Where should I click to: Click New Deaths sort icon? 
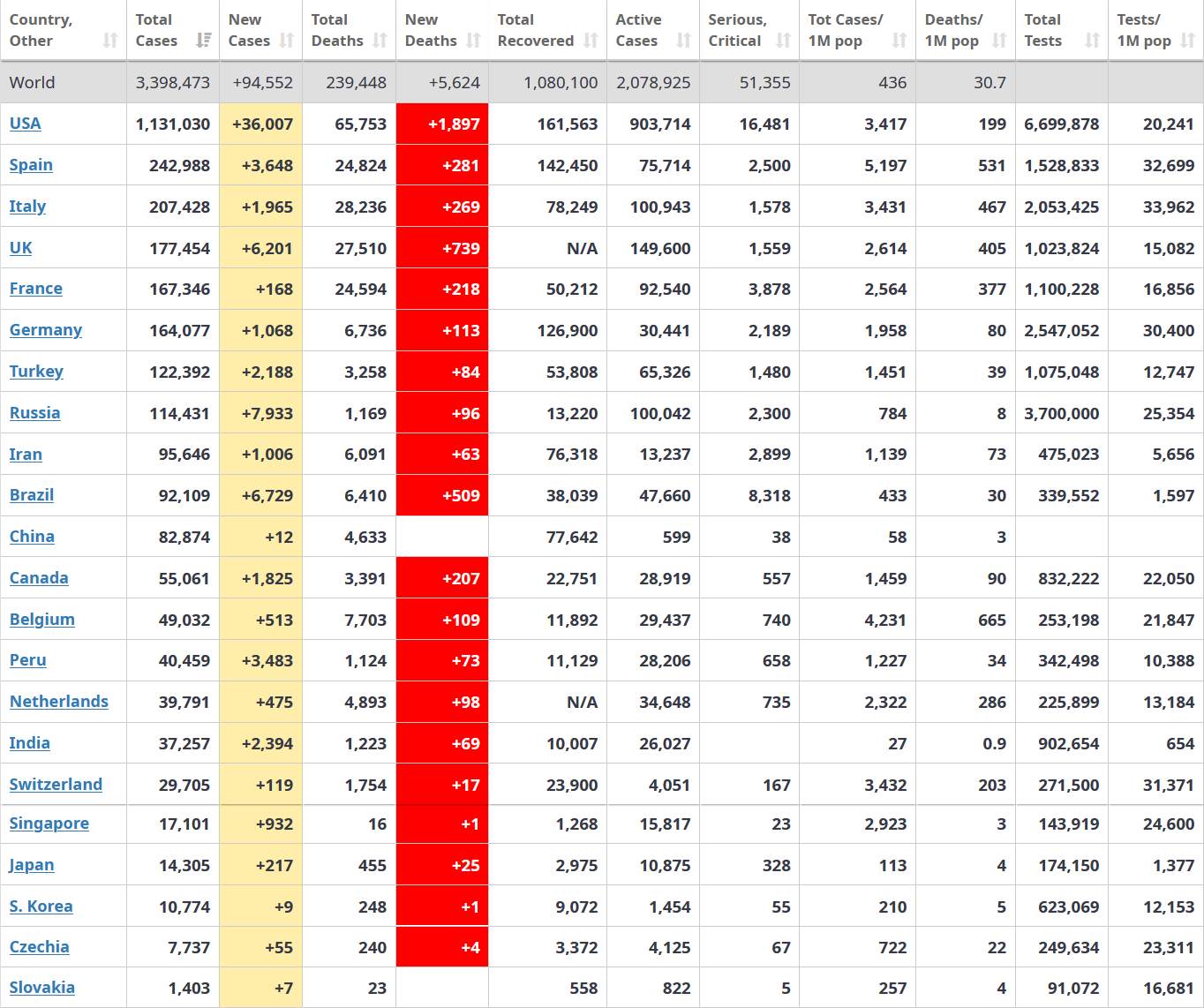pos(474,41)
